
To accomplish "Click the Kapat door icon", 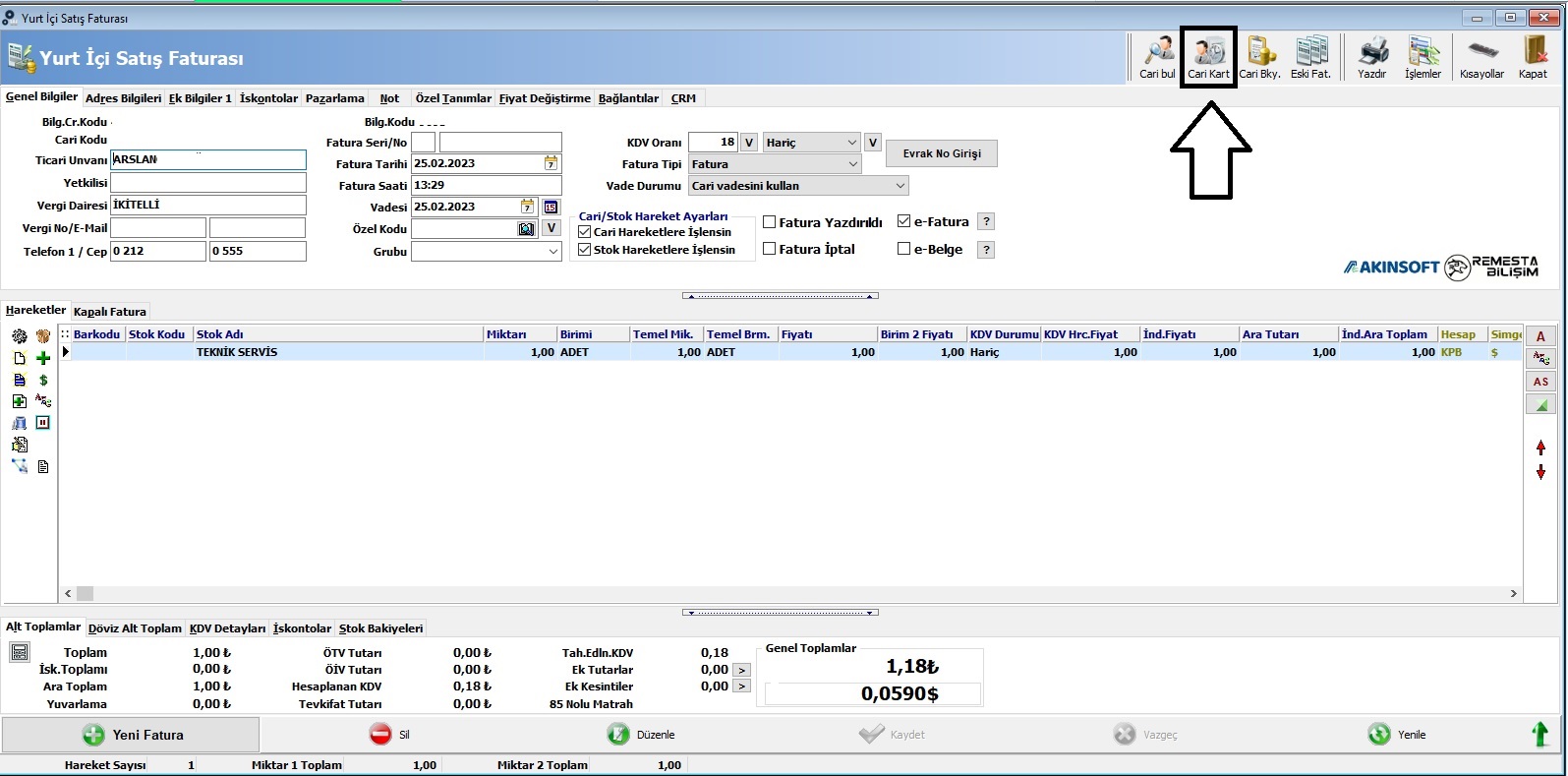I will (x=1533, y=58).
